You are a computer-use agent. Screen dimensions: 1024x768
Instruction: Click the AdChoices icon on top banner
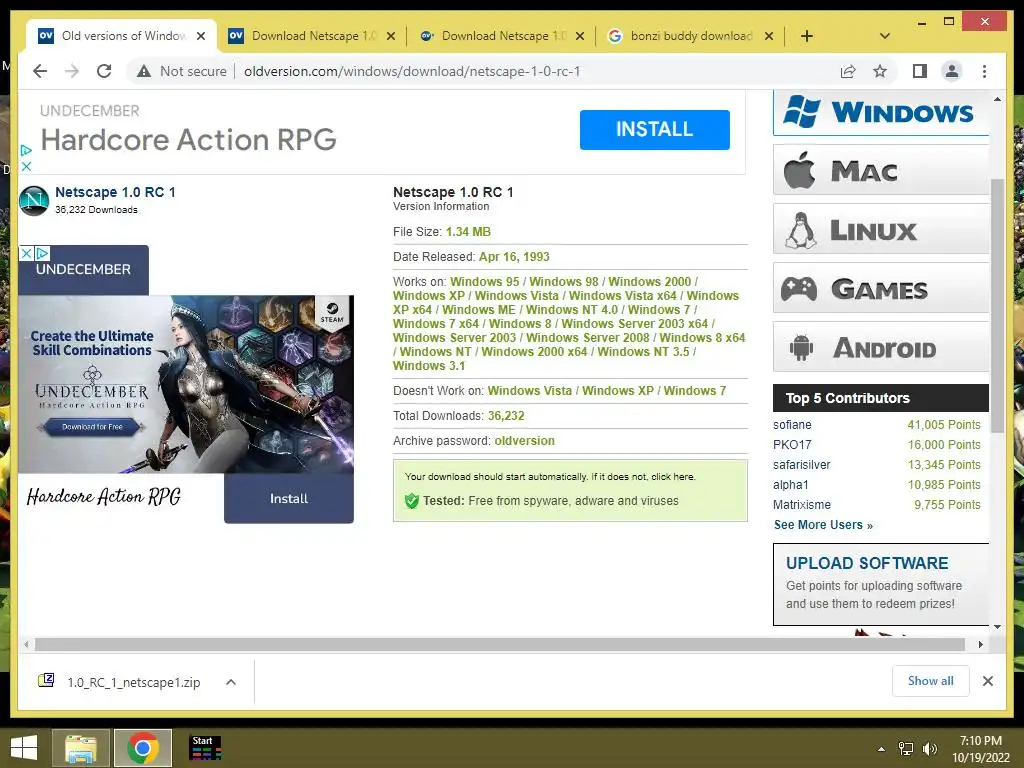[26, 150]
